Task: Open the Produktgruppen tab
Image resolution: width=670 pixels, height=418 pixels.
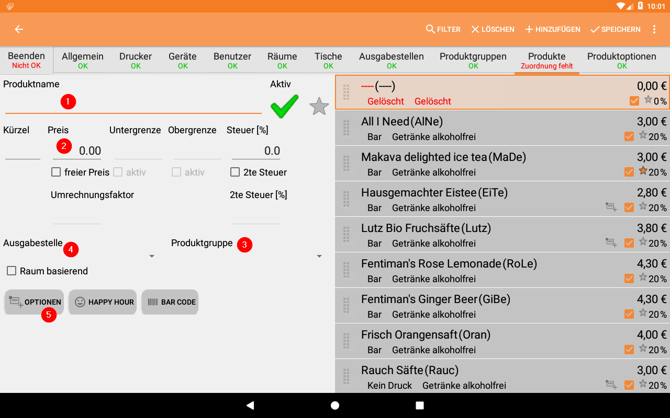Action: coord(472,61)
